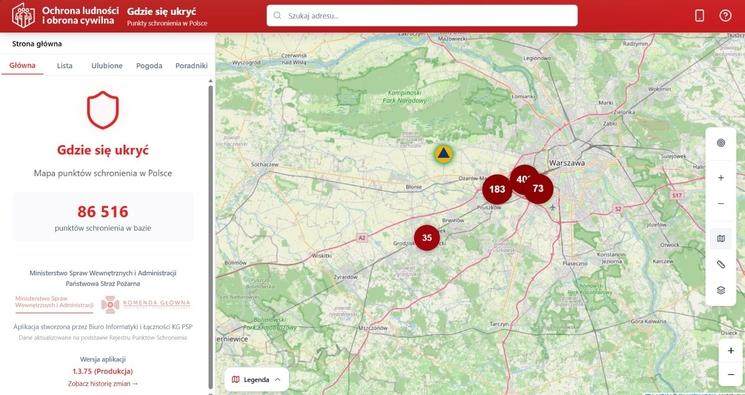This screenshot has width=745, height=395.
Task: Open the Poradniki tab
Action: click(x=191, y=66)
